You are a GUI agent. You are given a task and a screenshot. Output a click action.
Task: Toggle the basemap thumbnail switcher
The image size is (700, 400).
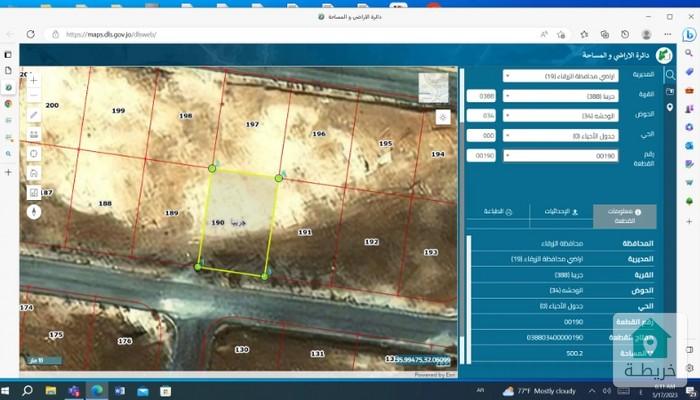coord(433,87)
